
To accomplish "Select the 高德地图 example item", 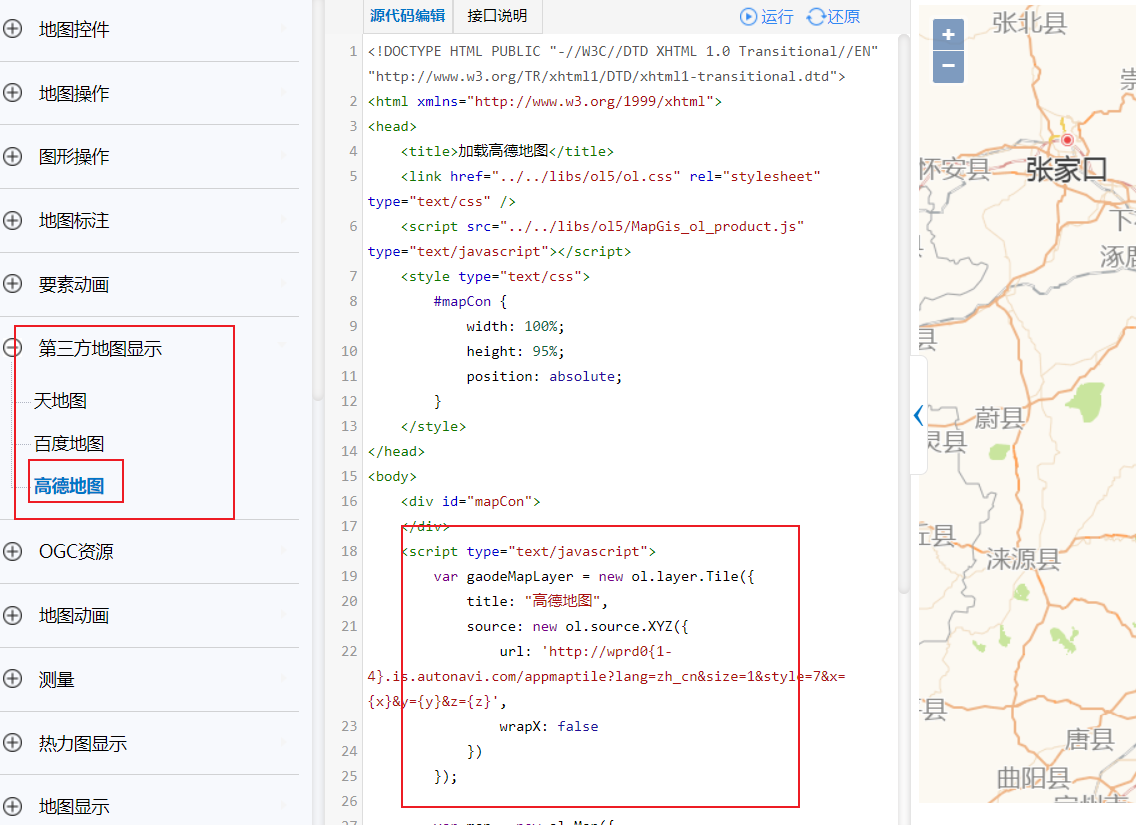I will click(x=69, y=485).
